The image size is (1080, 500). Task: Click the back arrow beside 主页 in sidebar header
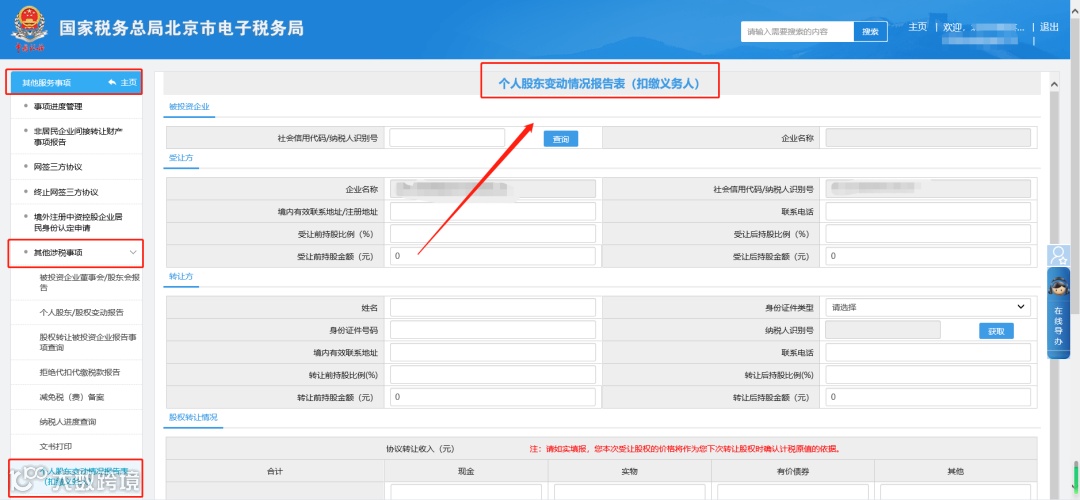[112, 83]
